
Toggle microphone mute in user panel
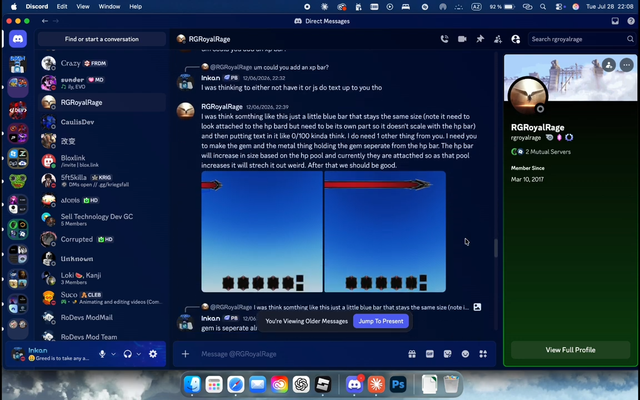(x=102, y=354)
